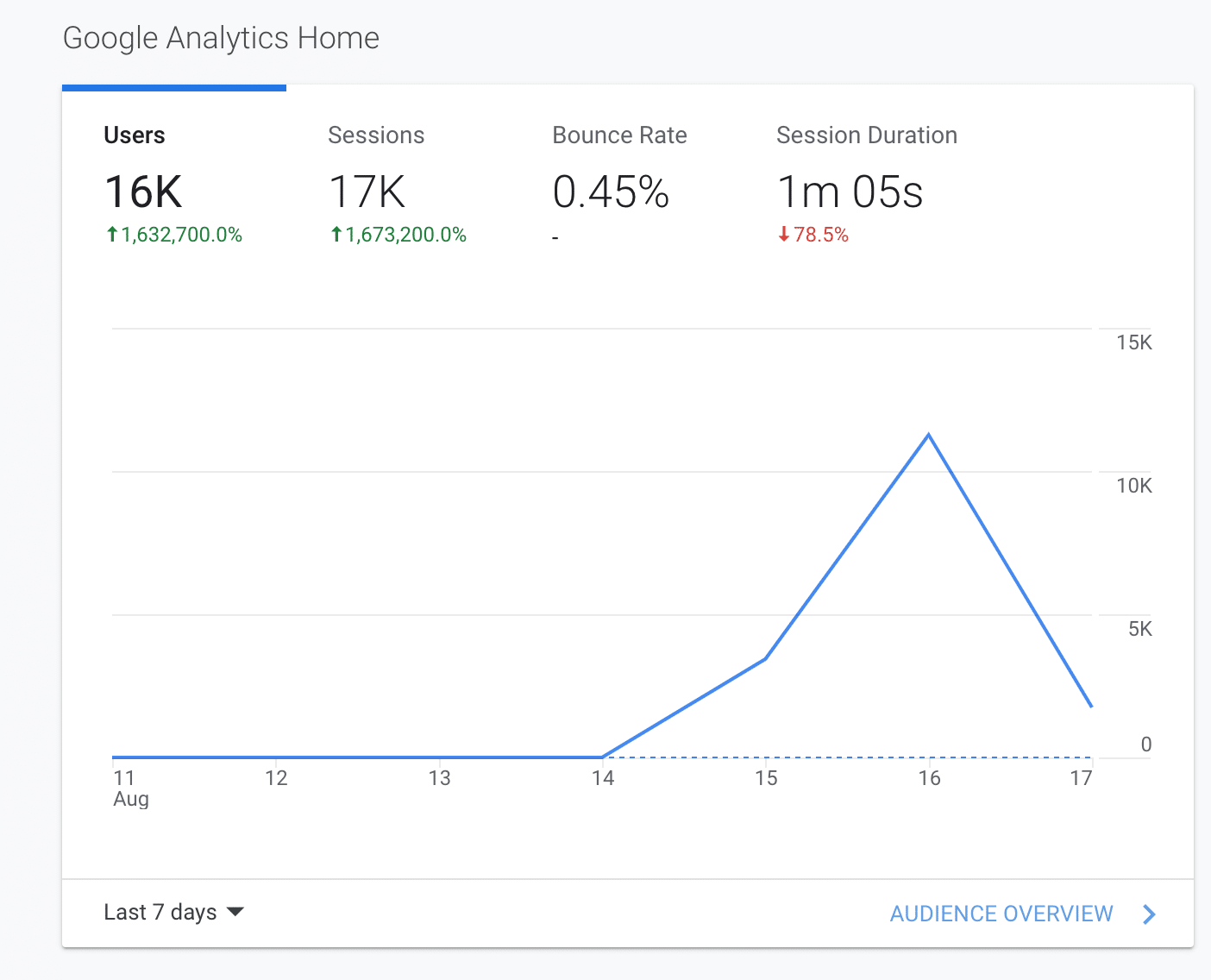This screenshot has height=980, width=1211.
Task: Click the 17K sessions value
Action: point(367,192)
